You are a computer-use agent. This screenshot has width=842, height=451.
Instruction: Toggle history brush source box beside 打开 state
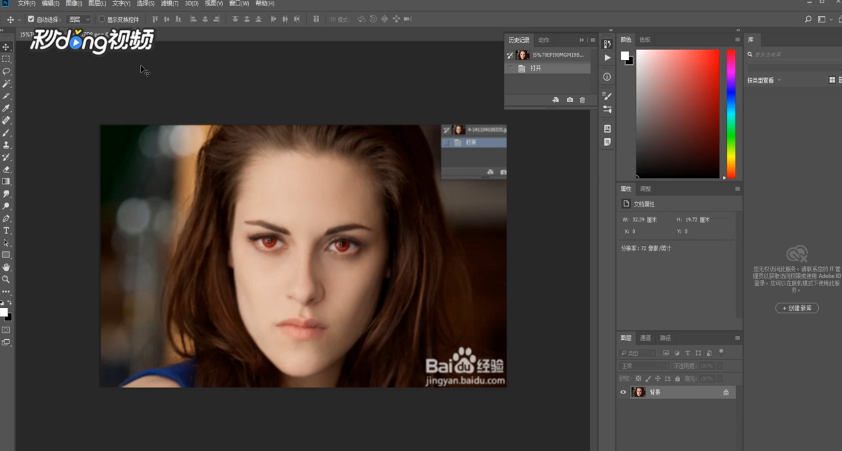[510, 68]
